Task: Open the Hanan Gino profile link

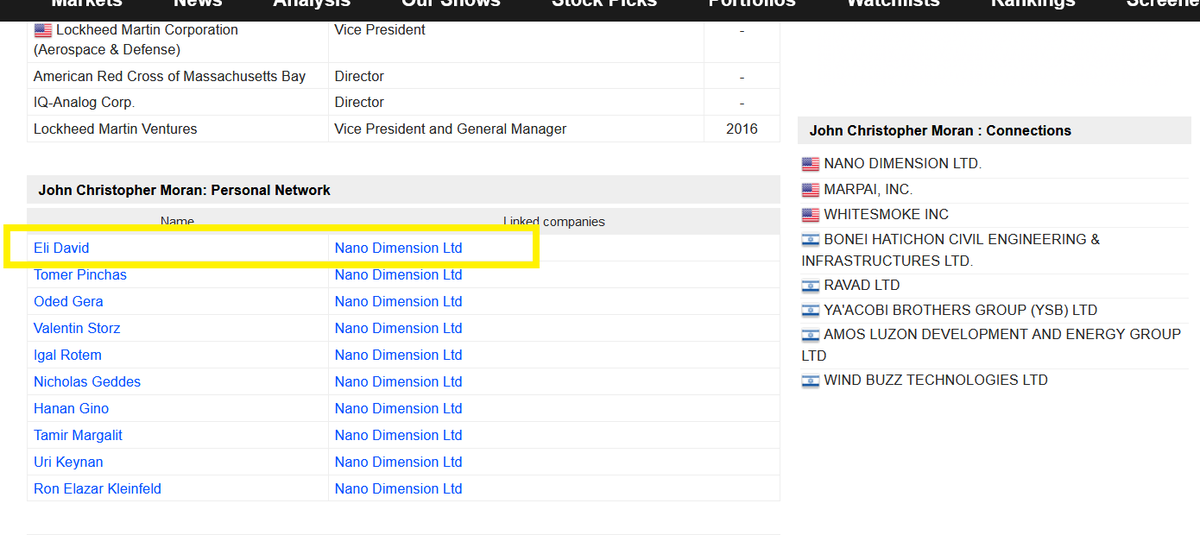Action: pyautogui.click(x=71, y=409)
